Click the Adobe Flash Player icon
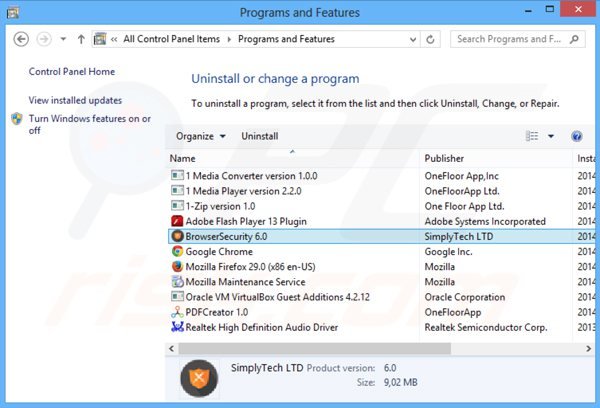600x408 pixels. coord(177,221)
